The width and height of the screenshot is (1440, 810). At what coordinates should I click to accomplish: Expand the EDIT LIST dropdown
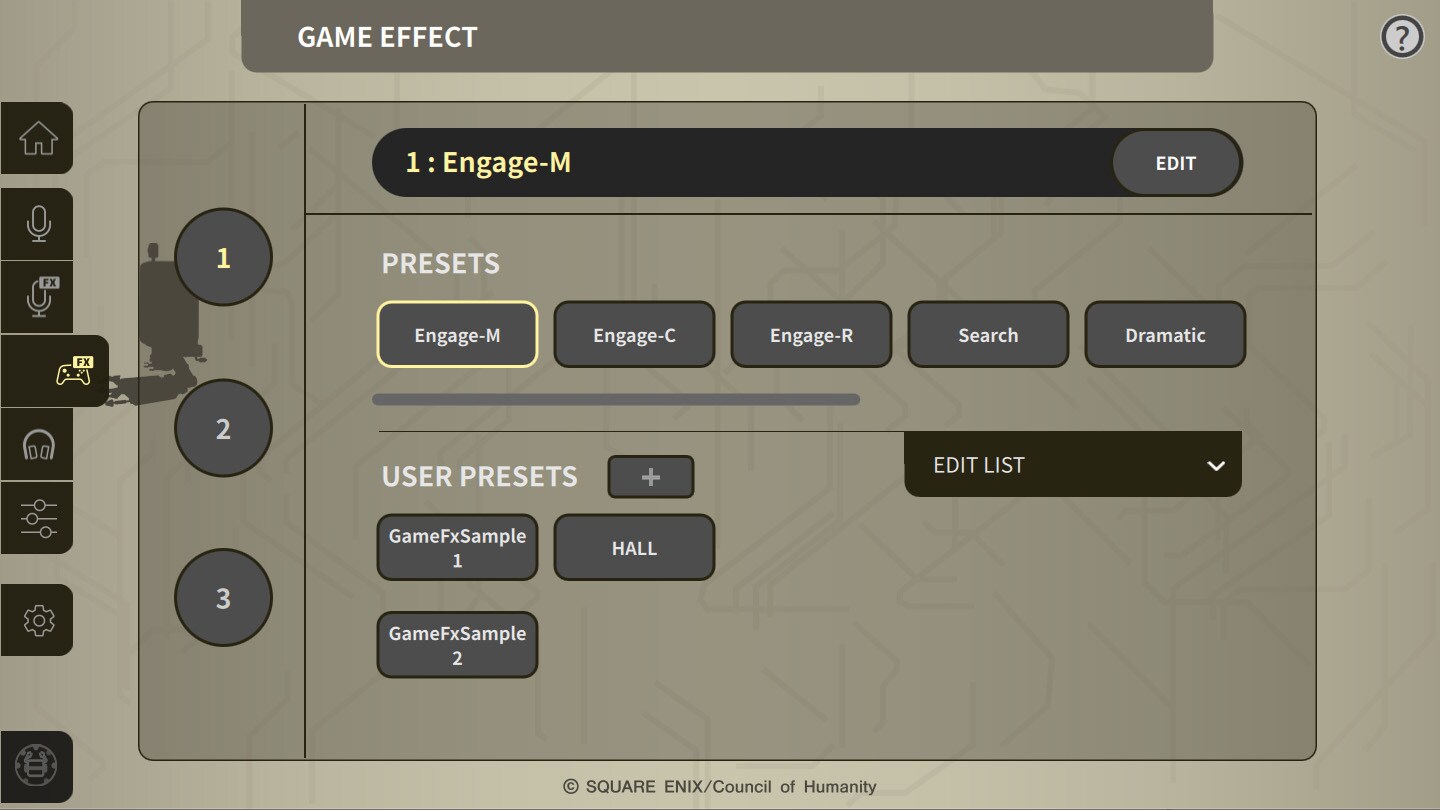[1072, 464]
